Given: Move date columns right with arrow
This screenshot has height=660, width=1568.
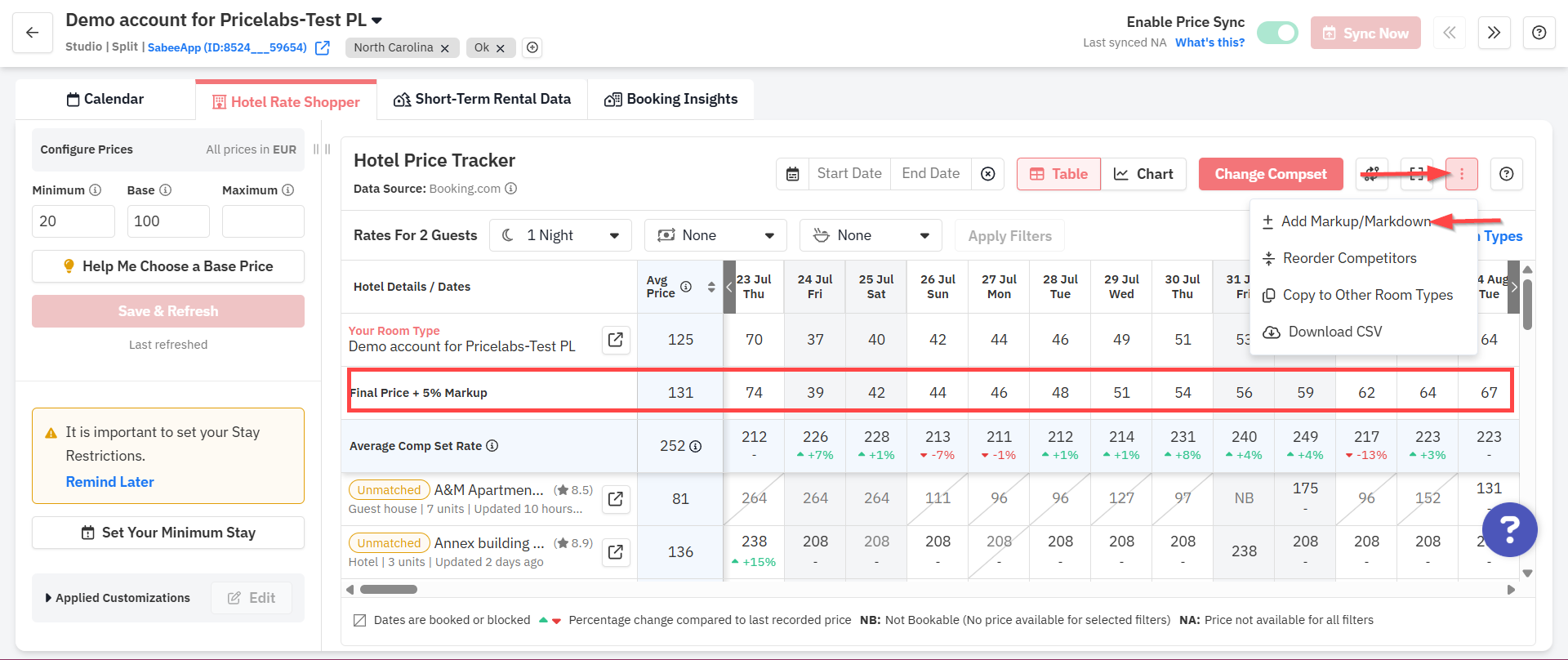Looking at the screenshot, I should click(1513, 287).
